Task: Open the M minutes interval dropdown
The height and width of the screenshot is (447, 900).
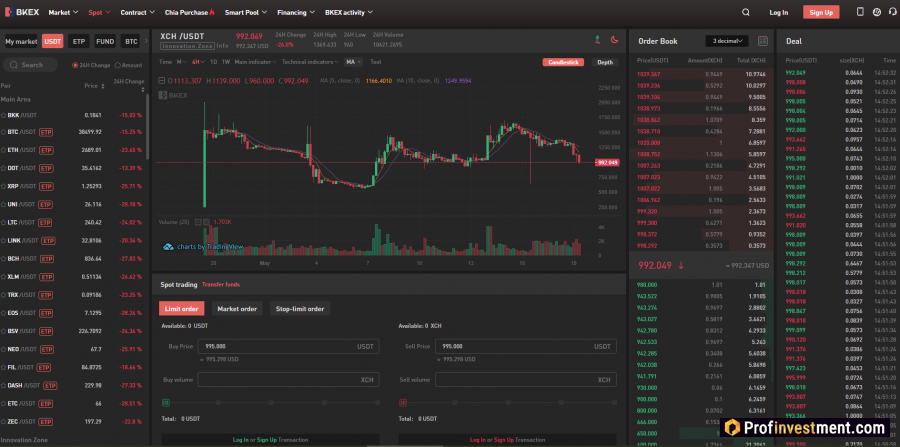Action: (x=181, y=62)
